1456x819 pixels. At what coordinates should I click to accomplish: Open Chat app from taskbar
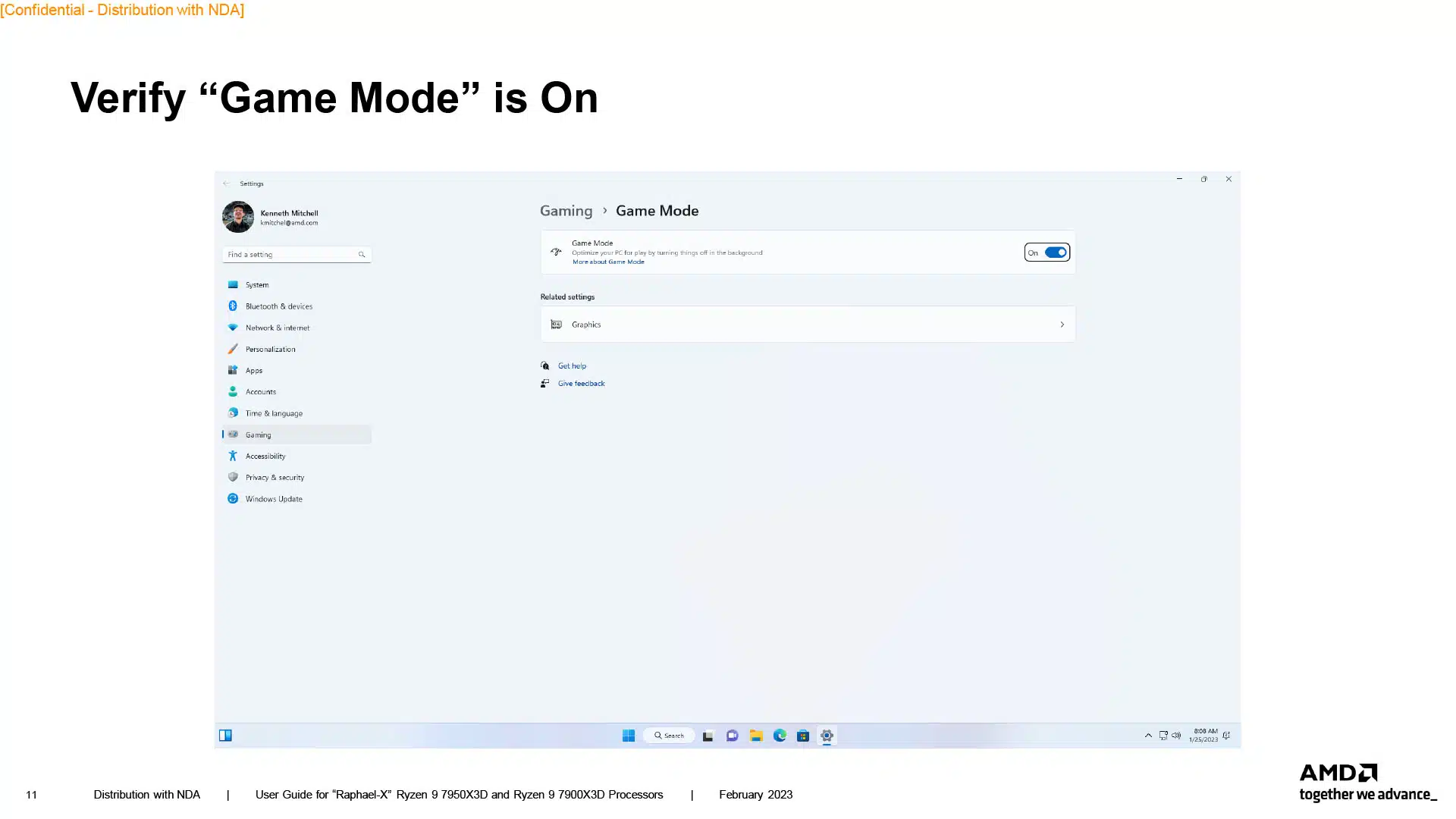tap(732, 736)
